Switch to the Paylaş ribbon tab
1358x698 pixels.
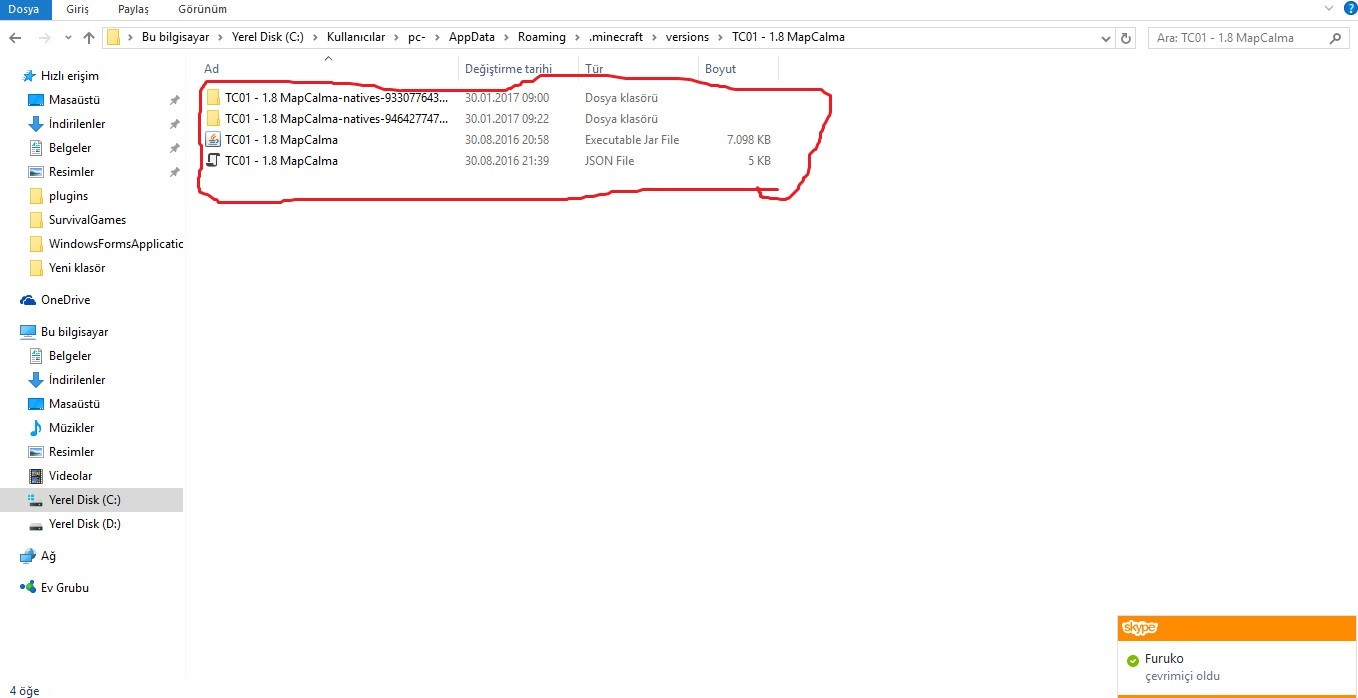pyautogui.click(x=133, y=9)
